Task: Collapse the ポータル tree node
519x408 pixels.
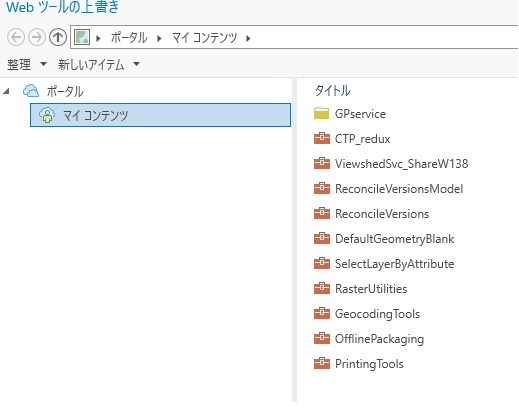Action: (6, 91)
